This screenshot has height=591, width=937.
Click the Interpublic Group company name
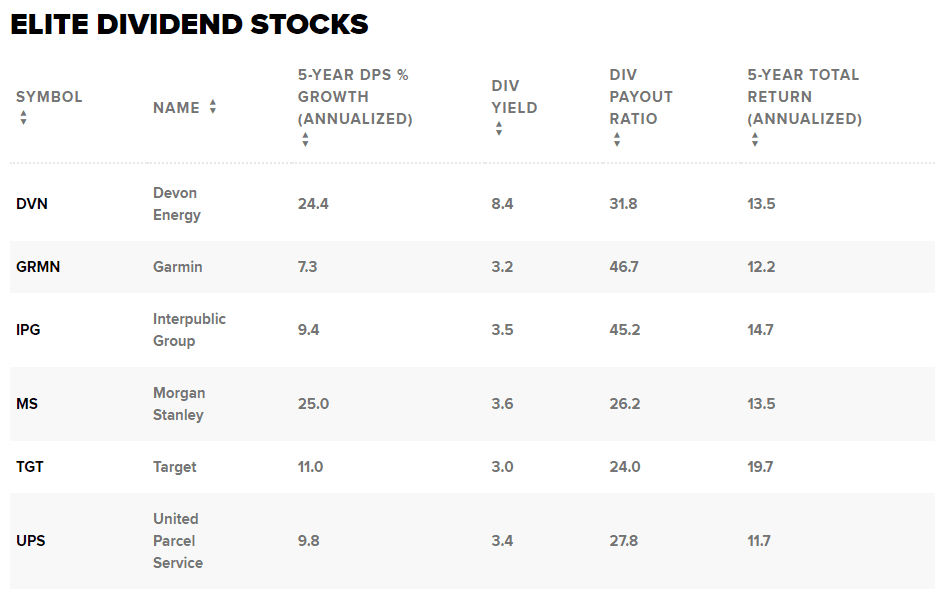tap(189, 330)
